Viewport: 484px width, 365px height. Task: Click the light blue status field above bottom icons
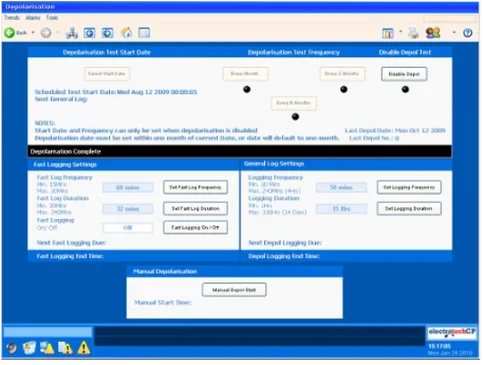click(x=48, y=332)
